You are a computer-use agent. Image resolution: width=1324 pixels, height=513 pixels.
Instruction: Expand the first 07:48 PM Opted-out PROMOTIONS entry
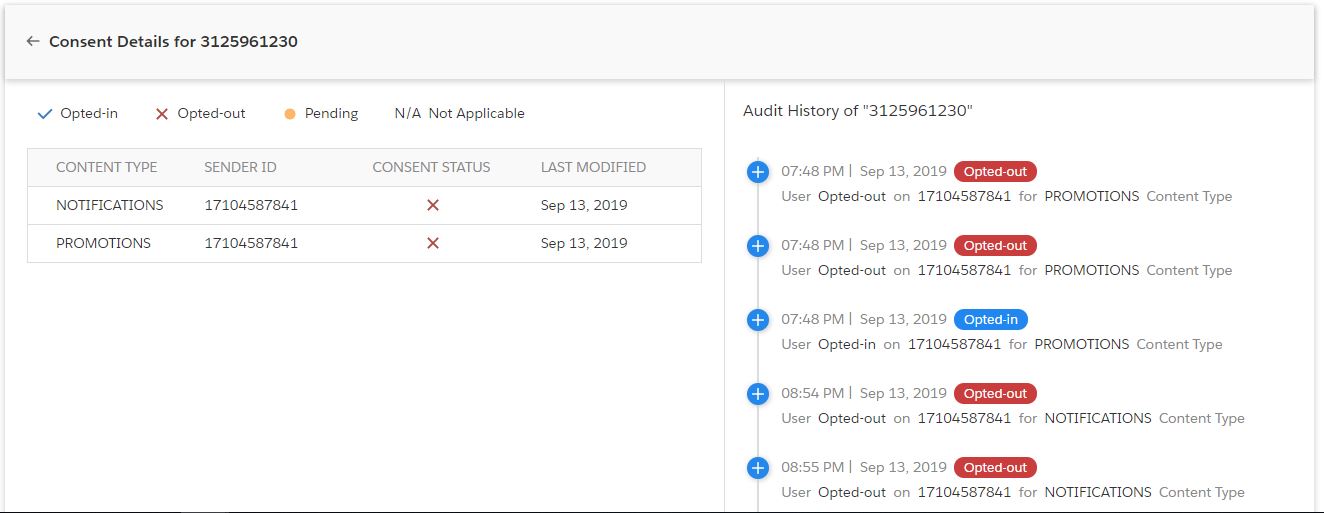758,172
